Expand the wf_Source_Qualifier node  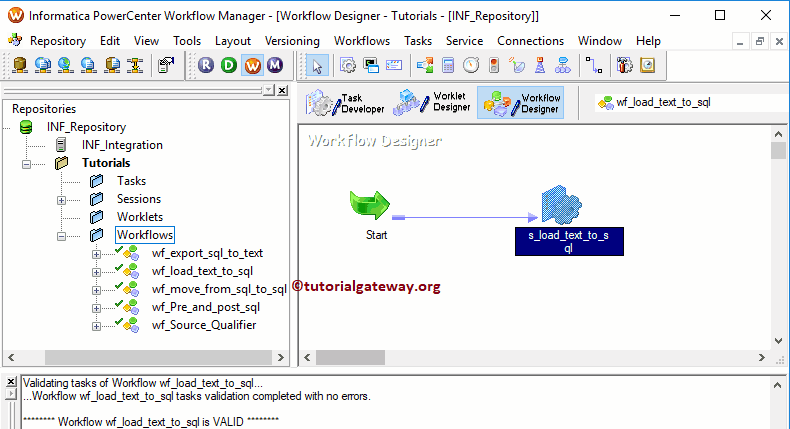tap(96, 326)
